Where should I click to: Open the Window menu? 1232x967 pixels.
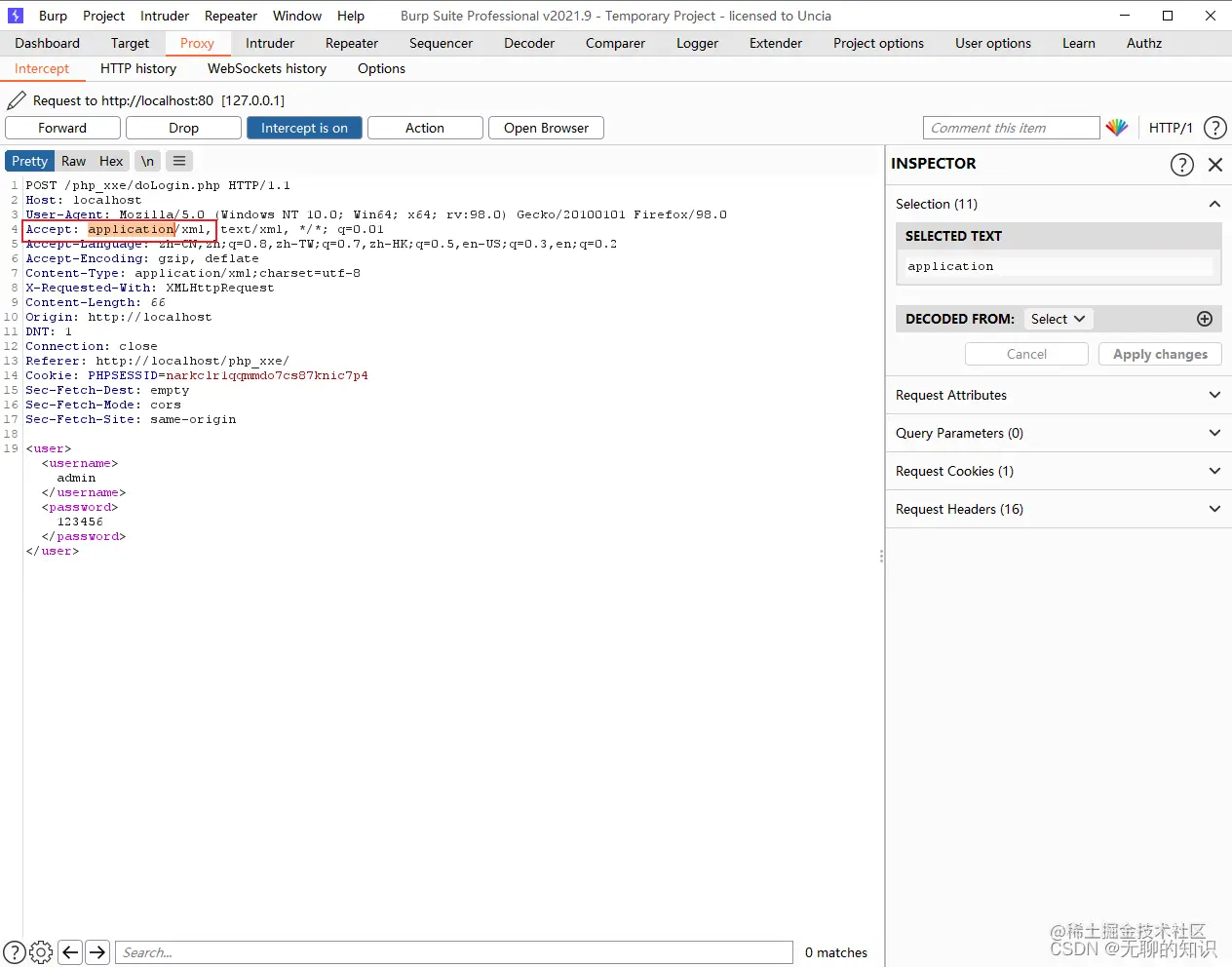pos(297,16)
